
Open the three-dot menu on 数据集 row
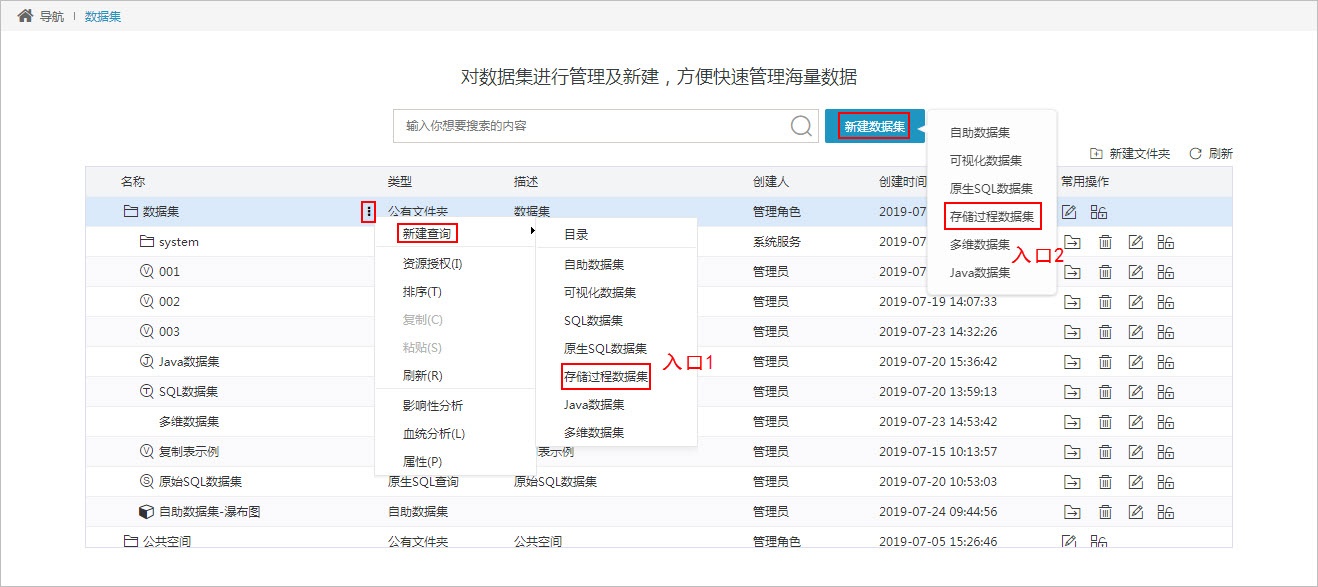tap(369, 212)
